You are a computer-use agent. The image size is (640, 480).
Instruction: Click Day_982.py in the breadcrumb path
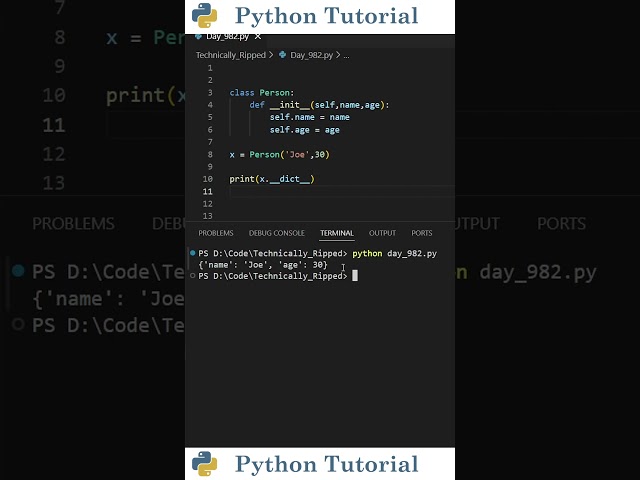(x=311, y=55)
